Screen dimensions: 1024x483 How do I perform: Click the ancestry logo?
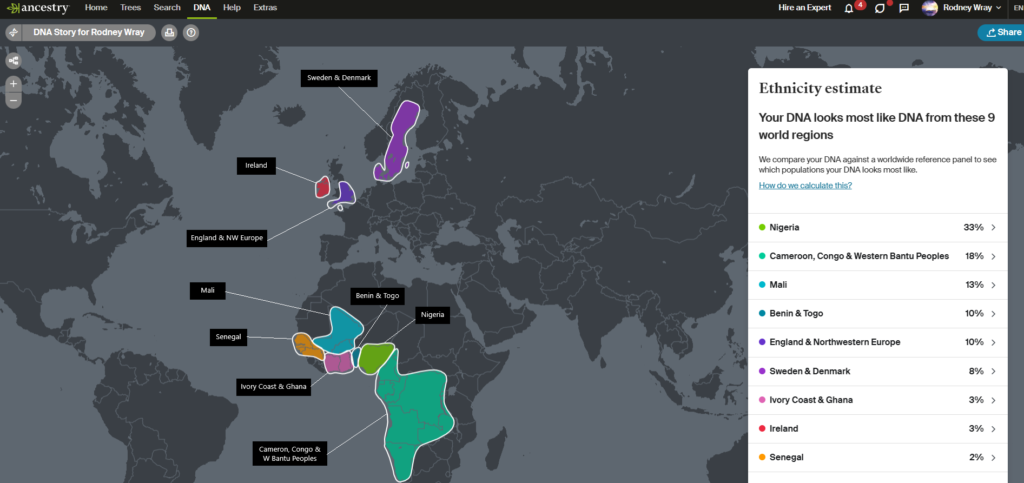[37, 7]
